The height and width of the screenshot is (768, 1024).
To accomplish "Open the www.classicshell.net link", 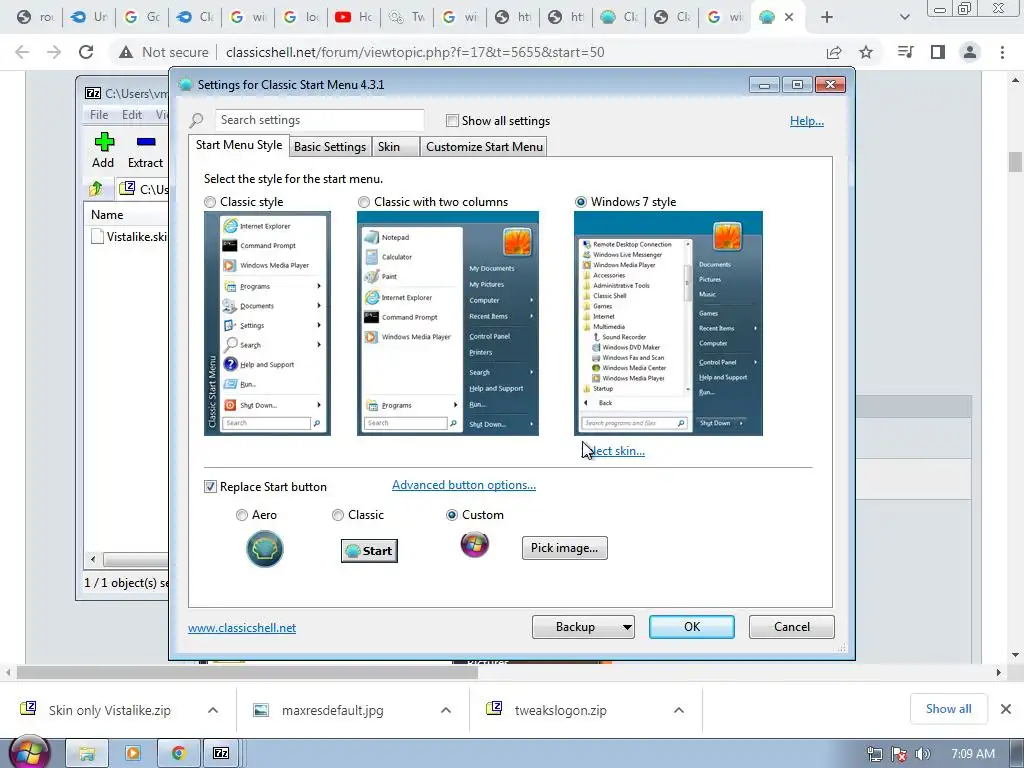I will pos(242,628).
